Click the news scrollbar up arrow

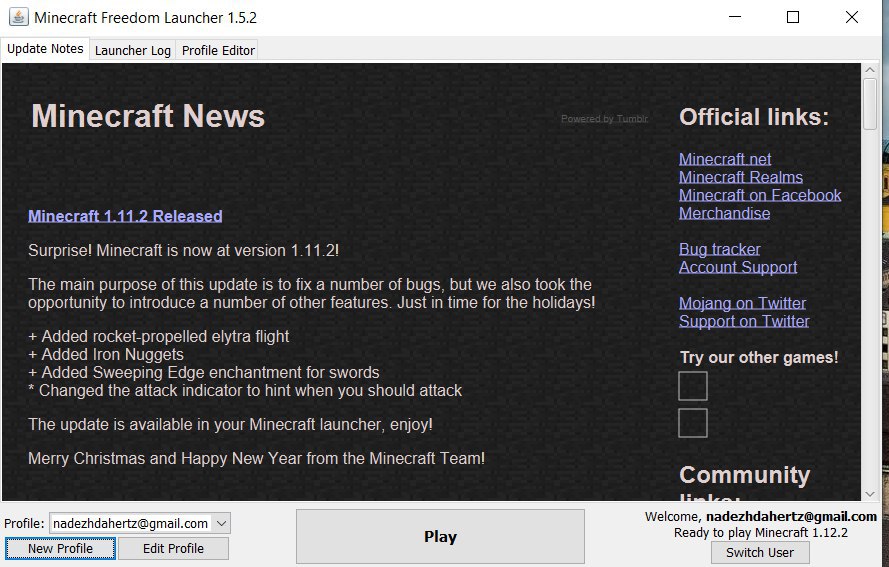[870, 70]
